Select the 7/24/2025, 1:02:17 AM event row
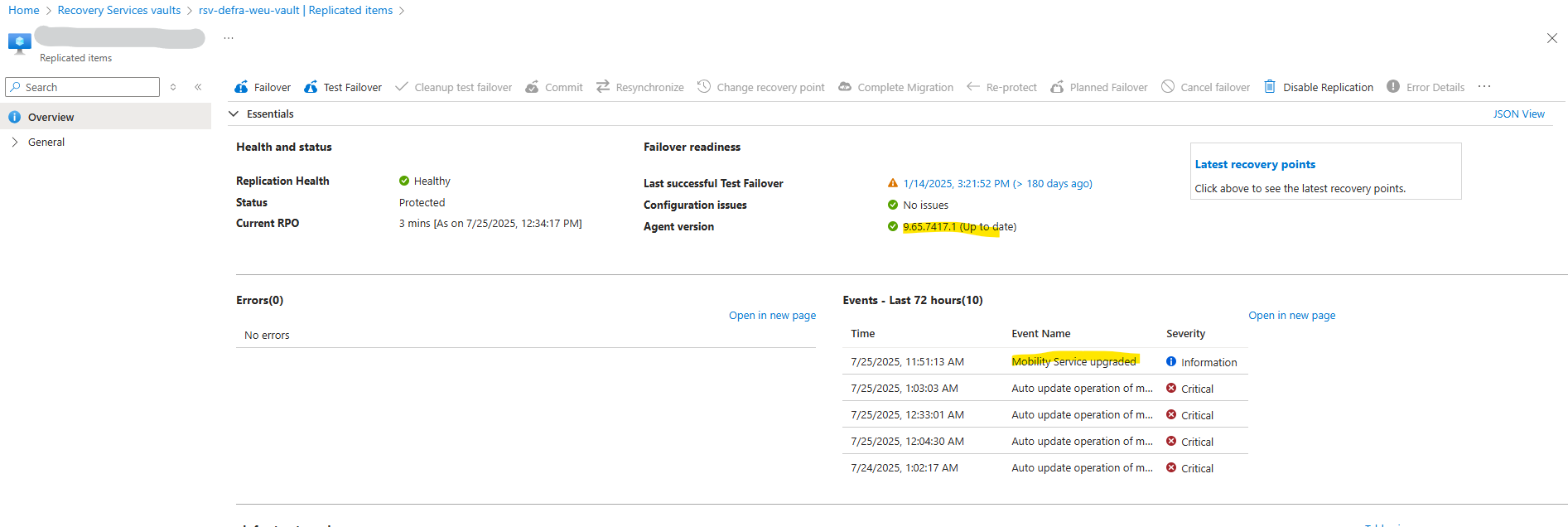 pyautogui.click(x=1045, y=467)
